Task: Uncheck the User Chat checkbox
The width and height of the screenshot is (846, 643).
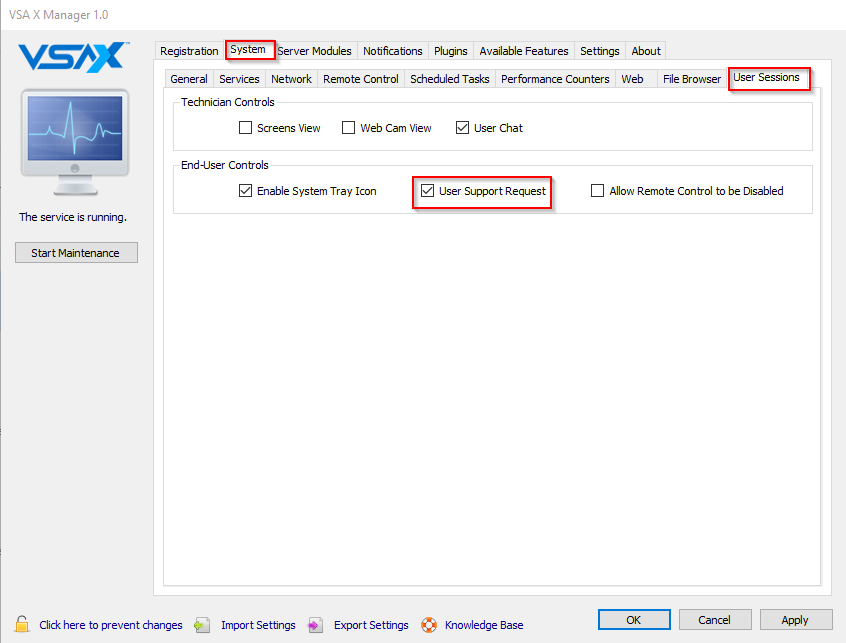Action: 462,128
